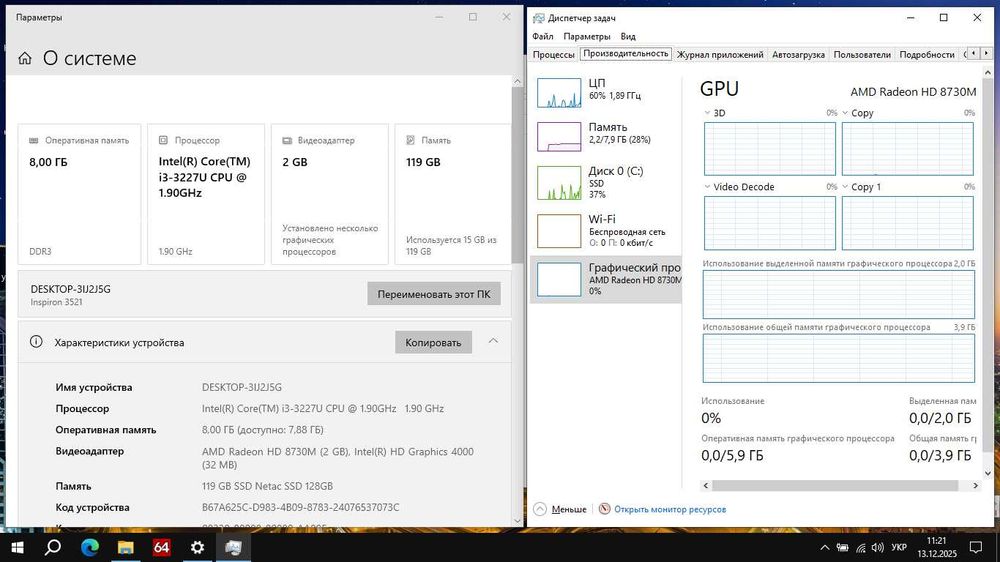Click the device ID value text
1000x562 pixels.
tap(300, 507)
